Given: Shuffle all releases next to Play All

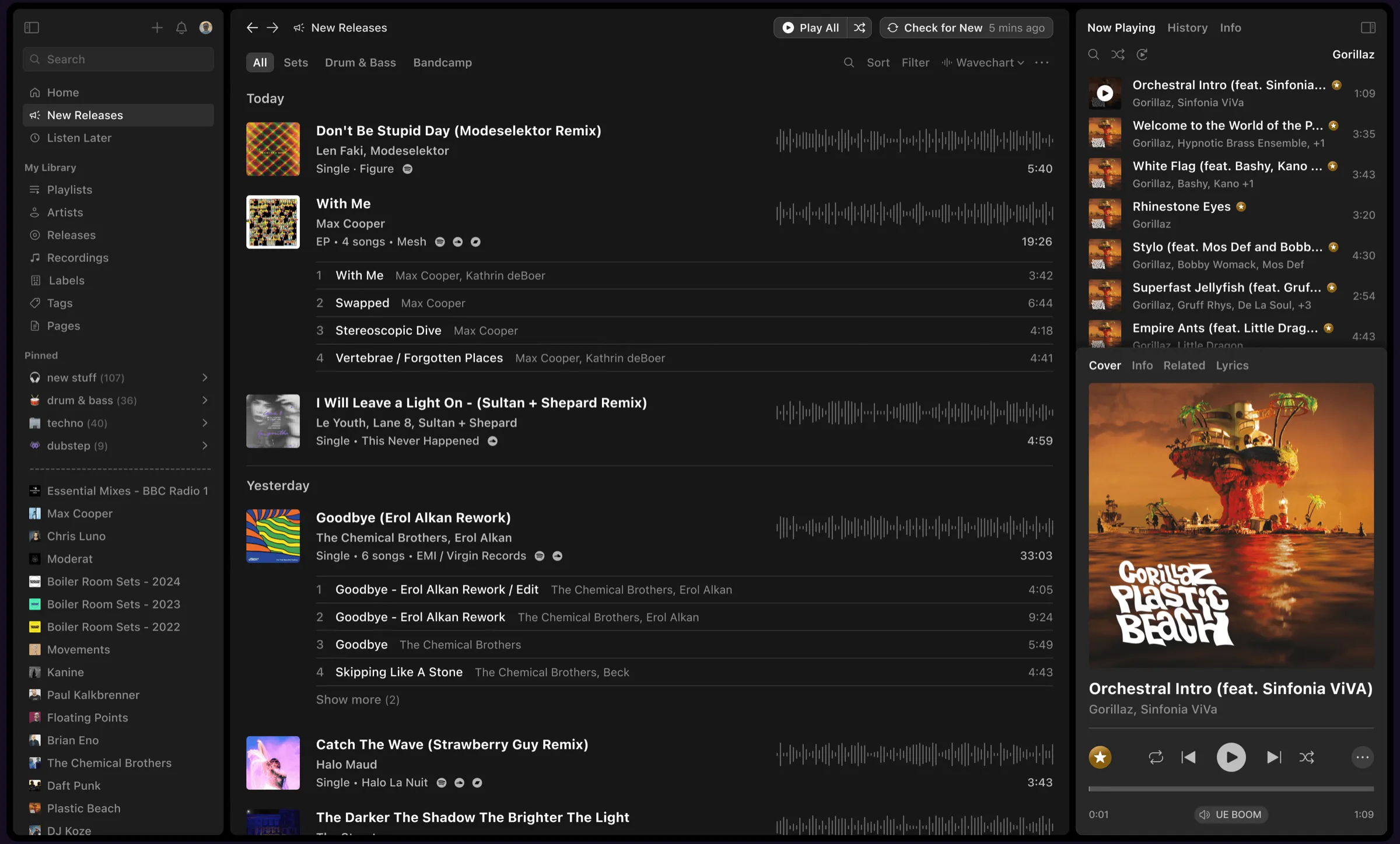Looking at the screenshot, I should [859, 27].
